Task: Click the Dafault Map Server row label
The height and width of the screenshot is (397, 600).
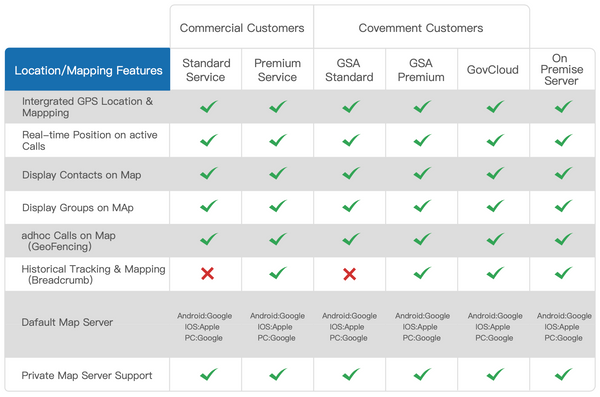Action: coord(67,322)
